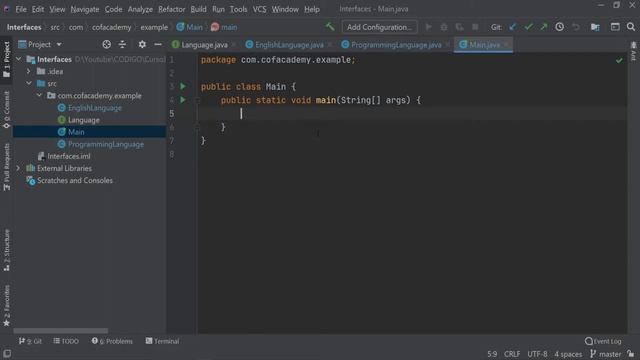Click the Project panel horizontal scrollbar
This screenshot has height=360, width=640.
(60, 331)
